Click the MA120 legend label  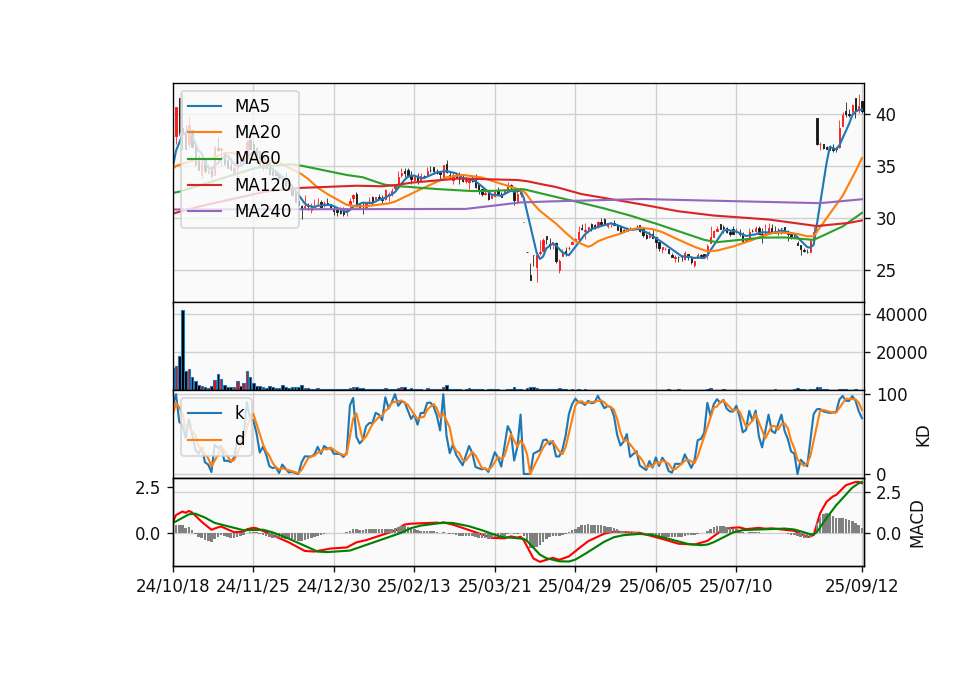point(263,184)
